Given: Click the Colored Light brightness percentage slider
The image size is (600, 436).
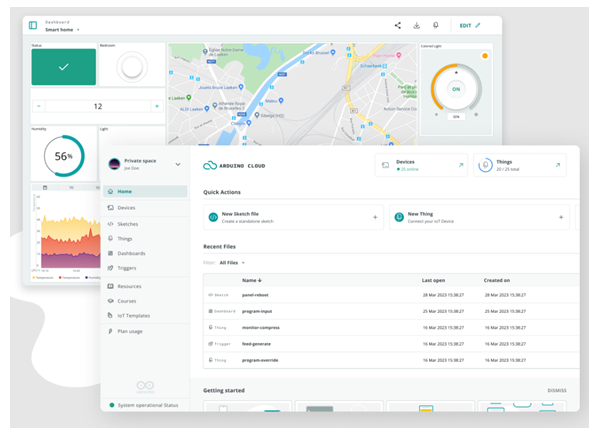Looking at the screenshot, I should click(456, 116).
